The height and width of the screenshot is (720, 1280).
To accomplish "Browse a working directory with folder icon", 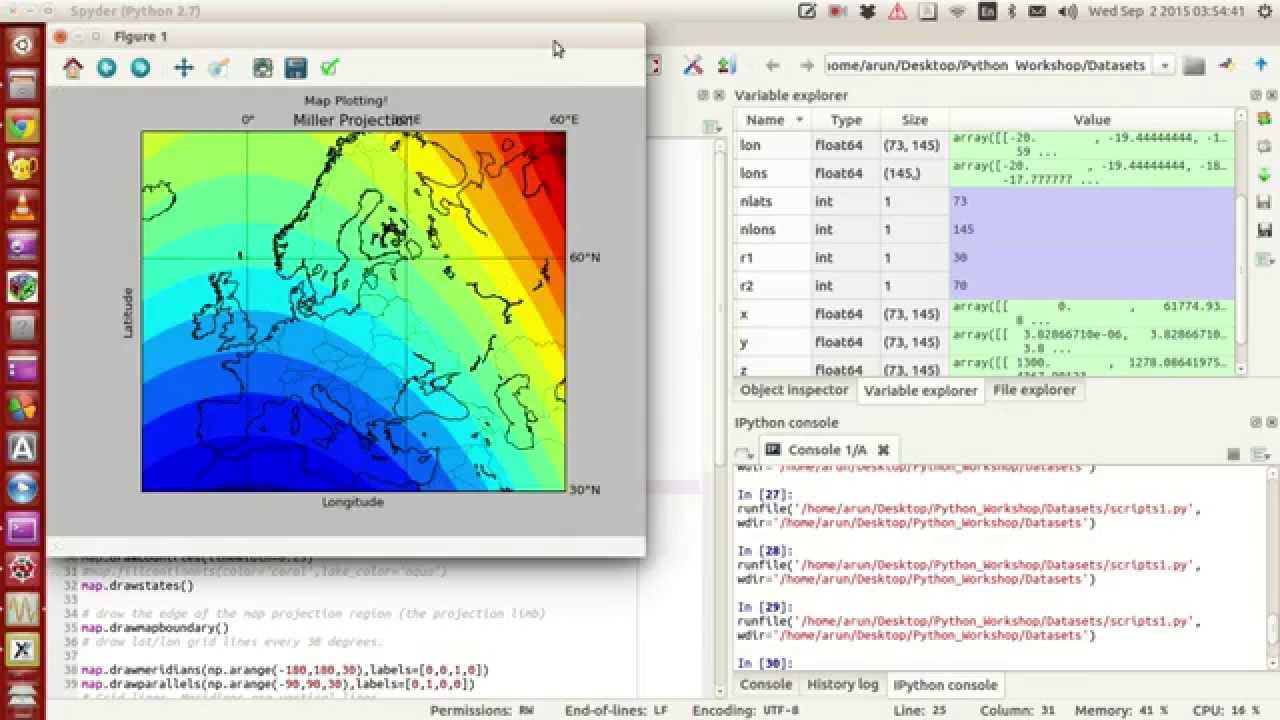I will tap(1194, 66).
